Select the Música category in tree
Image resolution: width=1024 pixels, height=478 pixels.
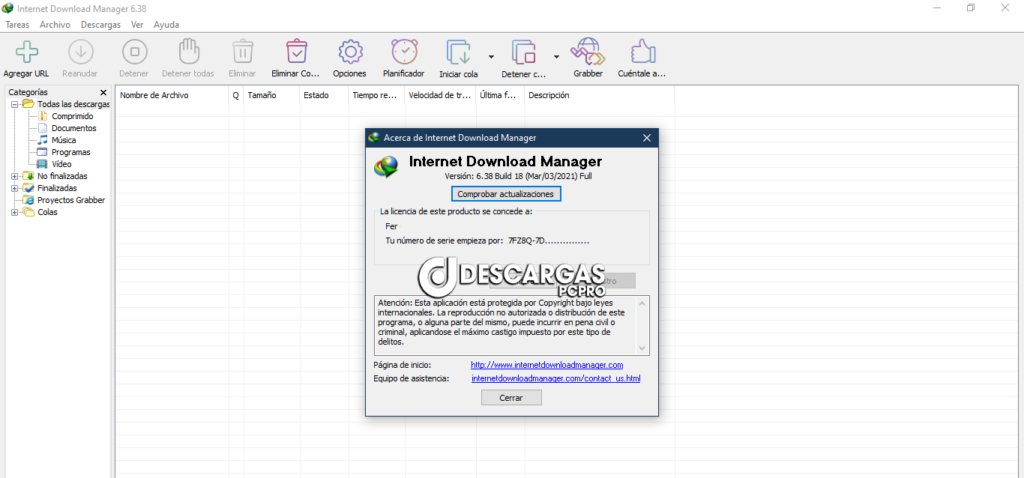(63, 140)
